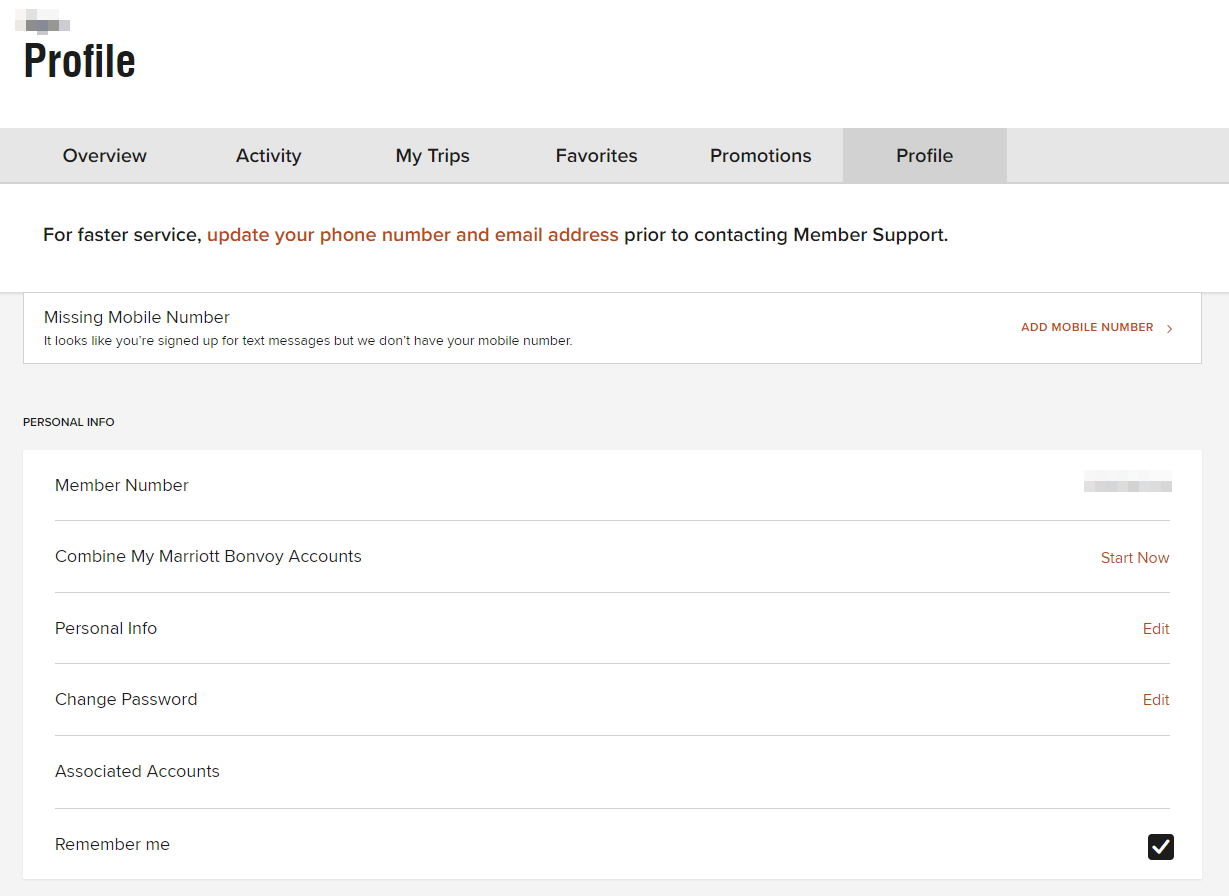Edit the Change Password row
Image resolution: width=1229 pixels, height=896 pixels.
click(1156, 700)
